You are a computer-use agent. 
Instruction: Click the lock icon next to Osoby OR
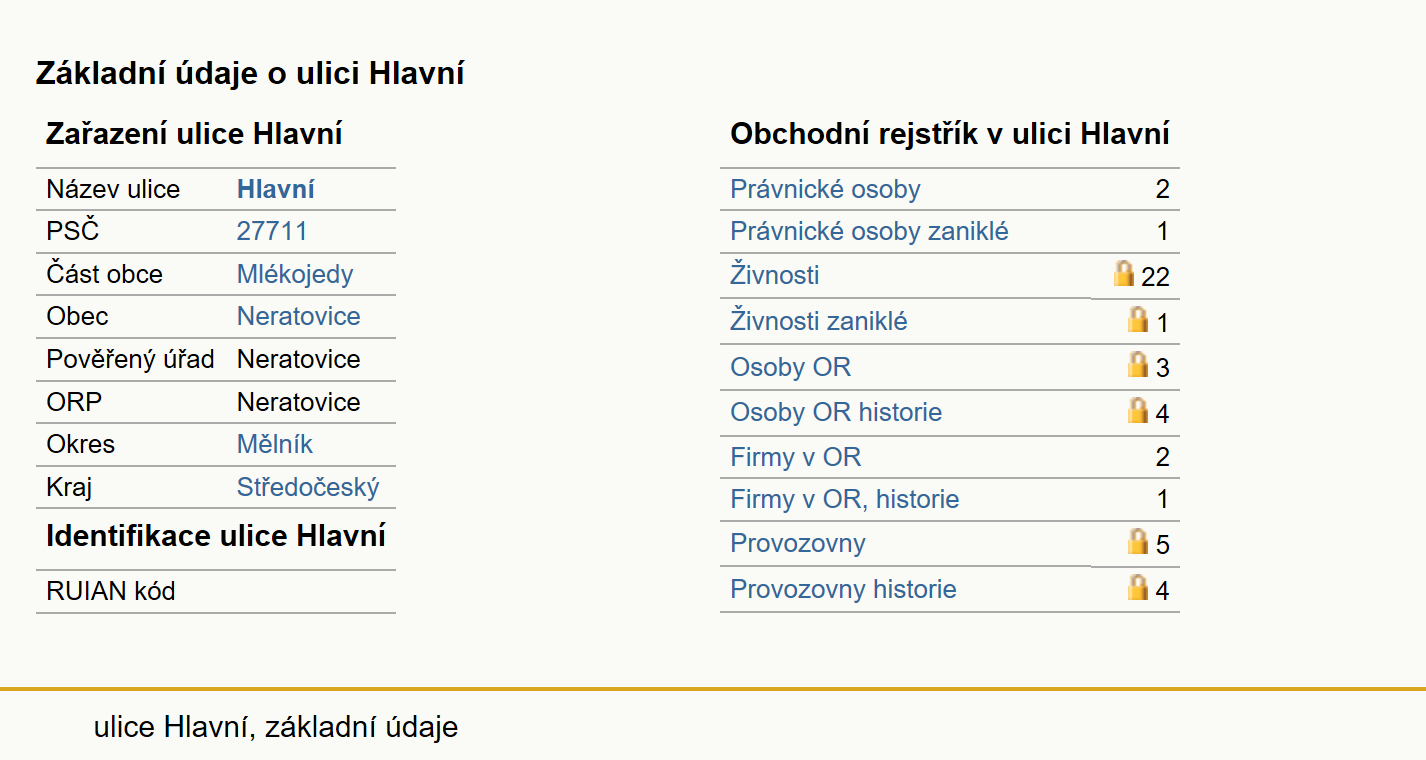tap(1138, 364)
